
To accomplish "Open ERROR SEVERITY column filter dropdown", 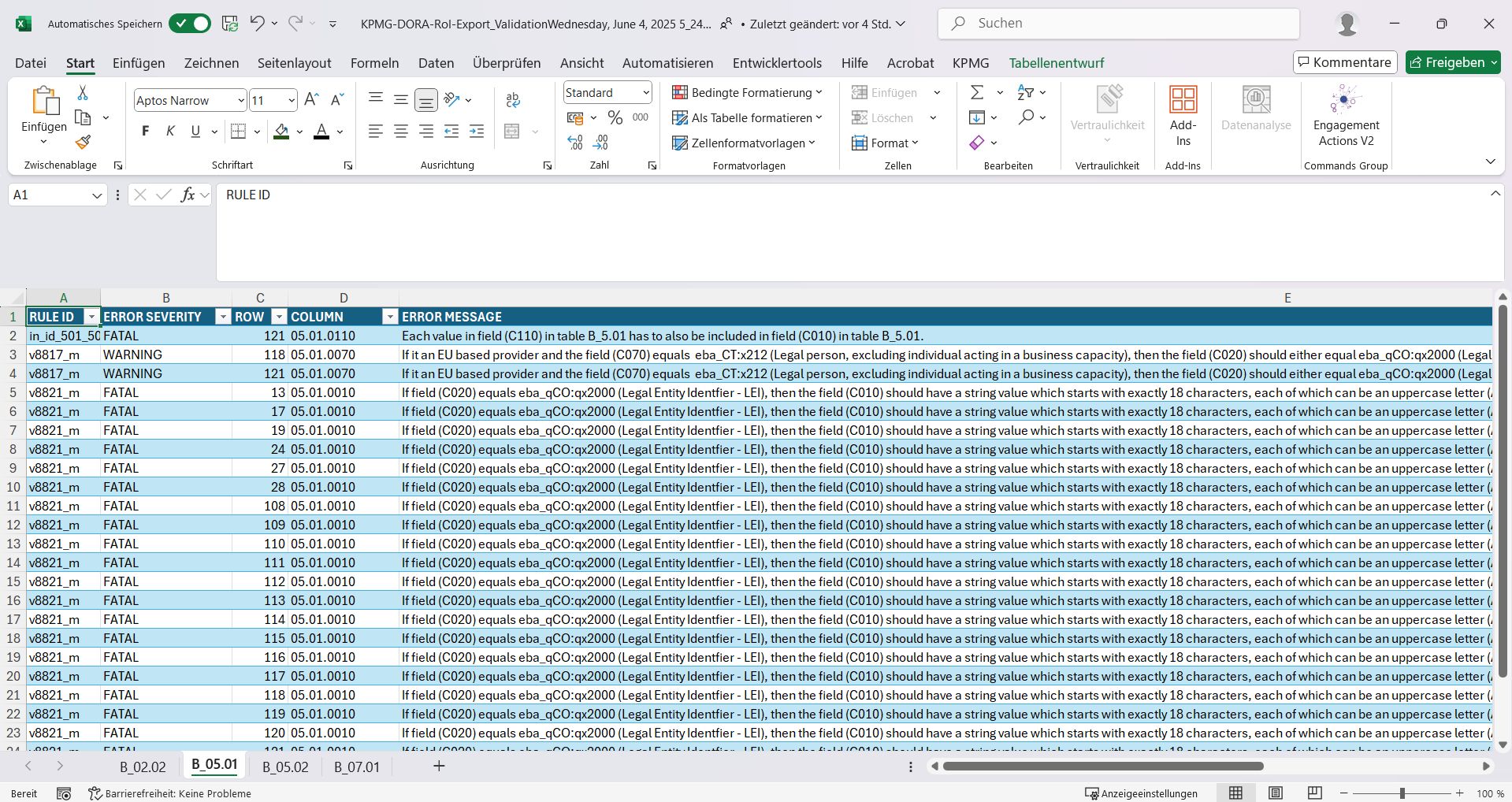I will (223, 317).
